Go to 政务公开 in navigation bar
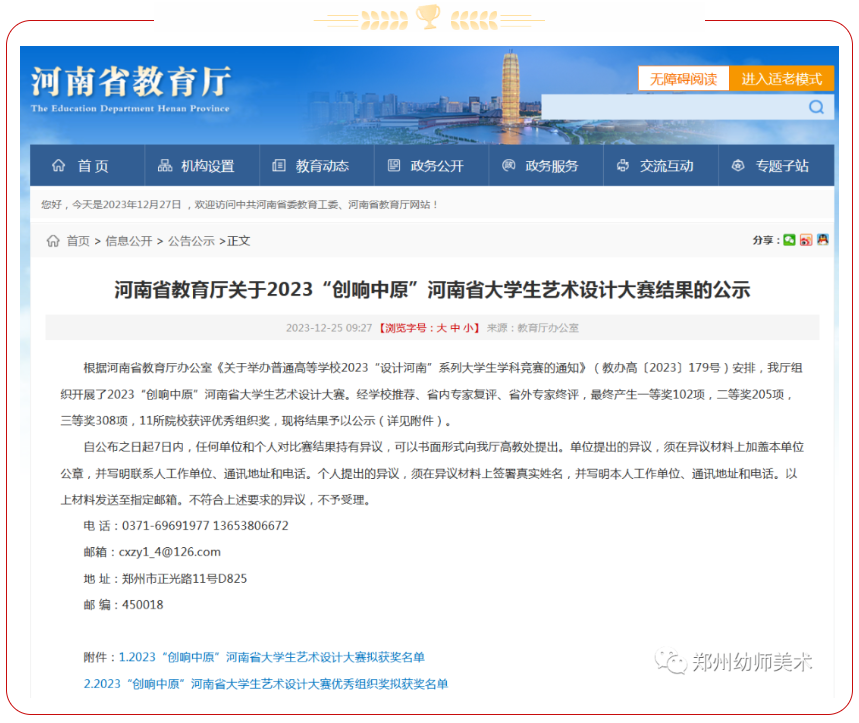 [426, 166]
